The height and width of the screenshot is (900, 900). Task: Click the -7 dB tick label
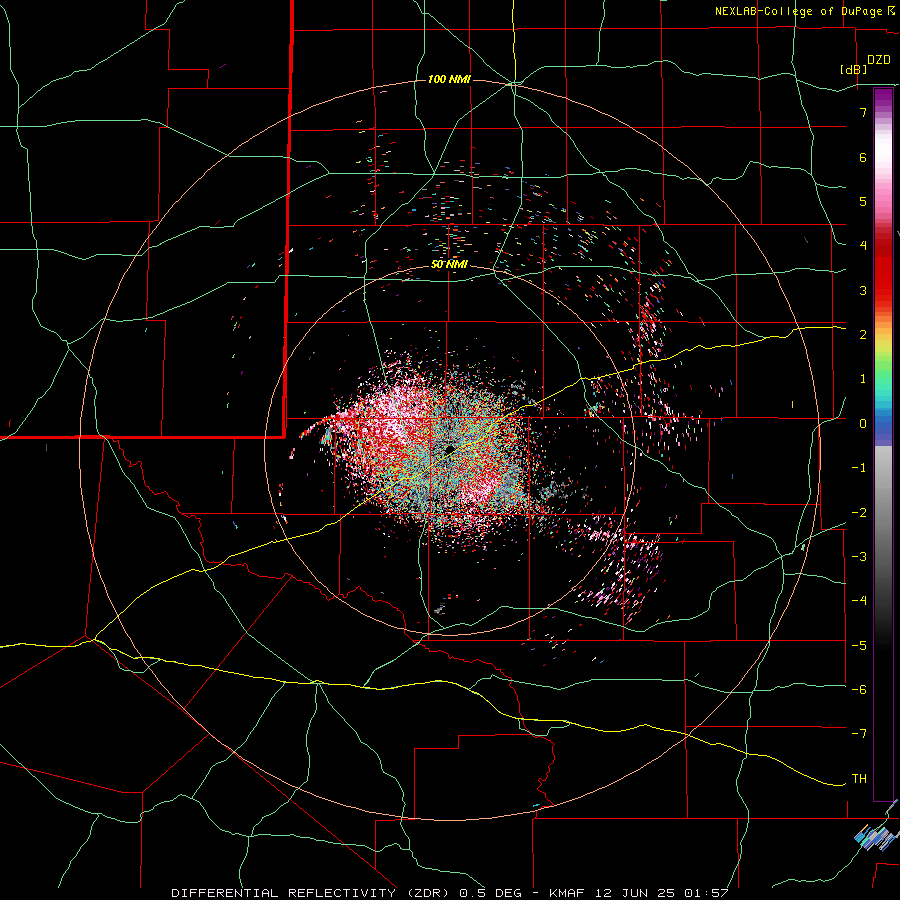click(x=859, y=734)
